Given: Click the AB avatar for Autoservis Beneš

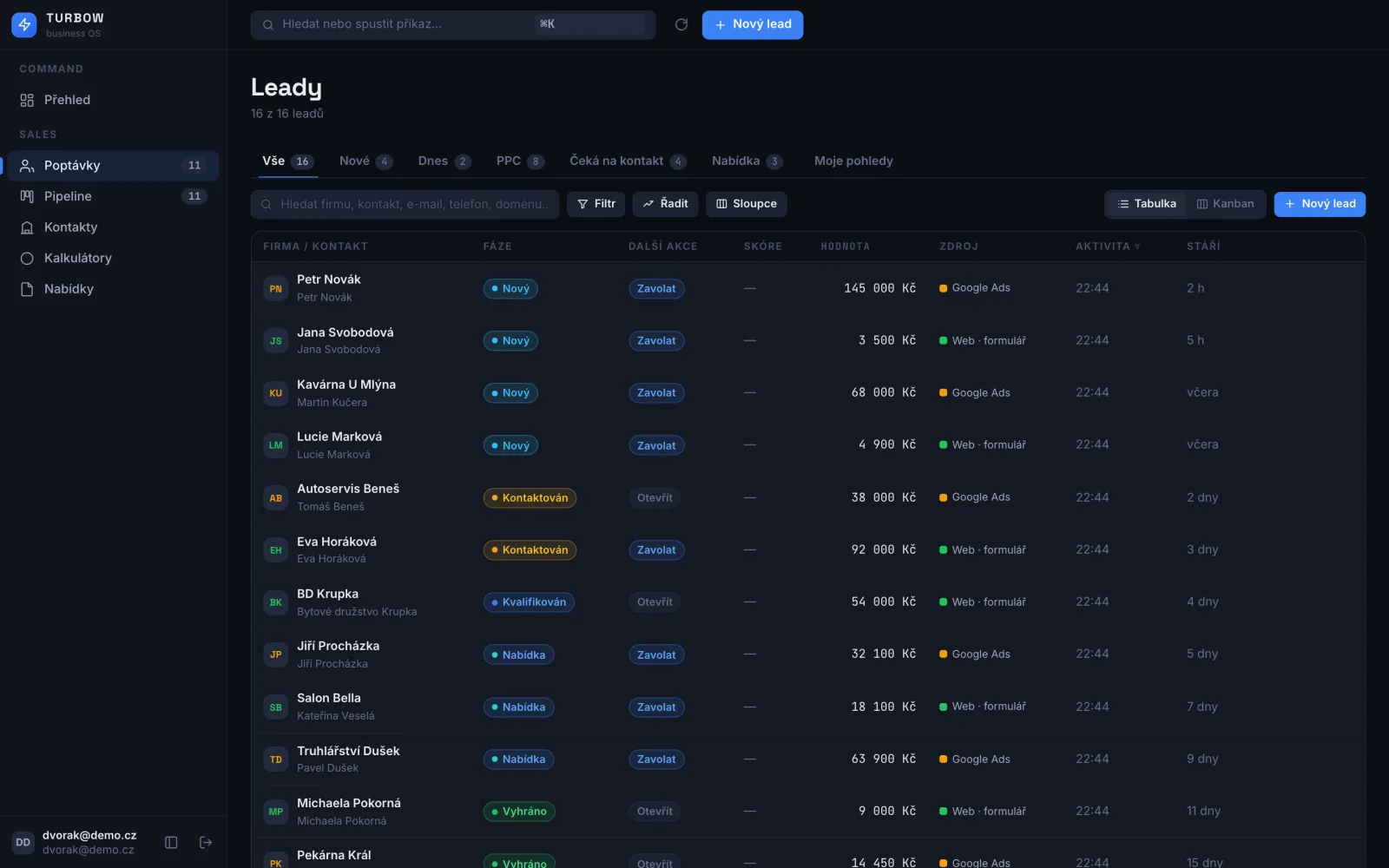Looking at the screenshot, I should (x=275, y=498).
